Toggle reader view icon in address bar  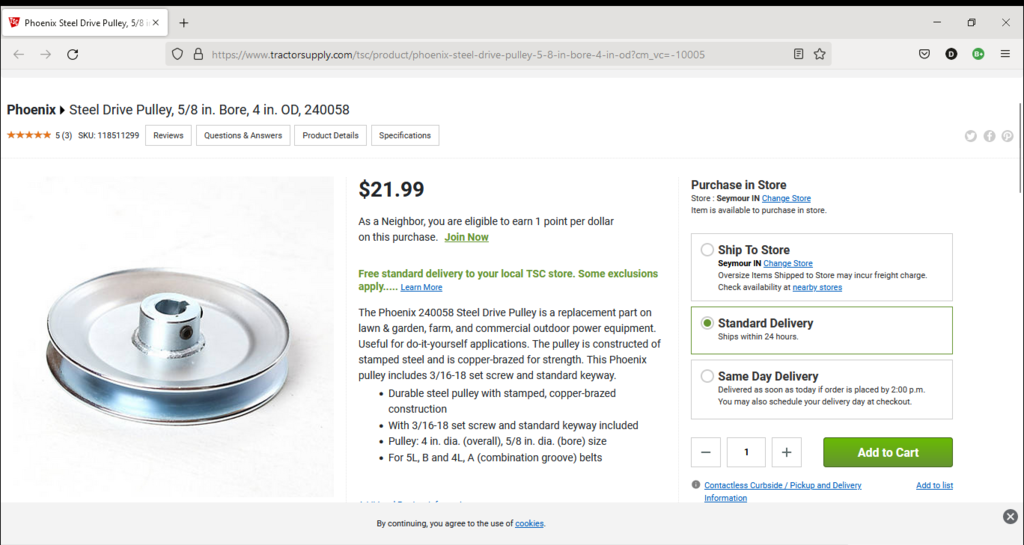pyautogui.click(x=798, y=54)
